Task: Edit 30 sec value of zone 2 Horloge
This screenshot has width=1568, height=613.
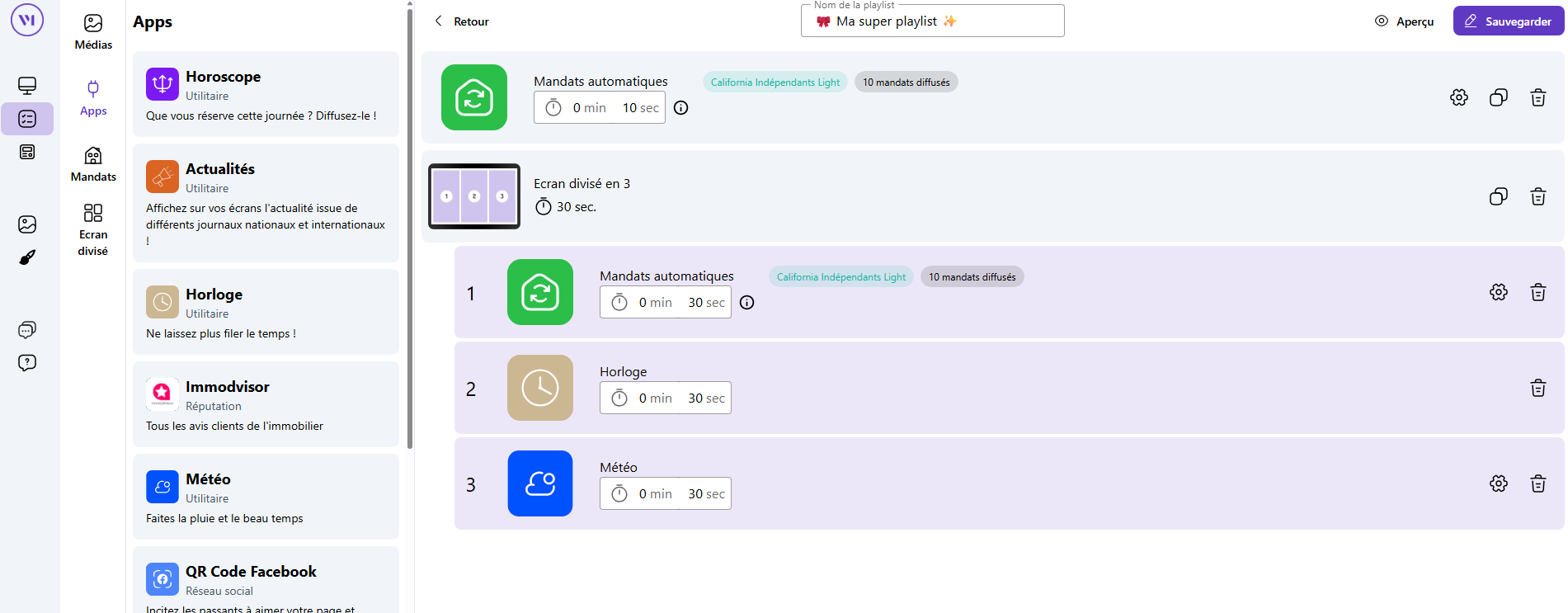Action: 706,398
